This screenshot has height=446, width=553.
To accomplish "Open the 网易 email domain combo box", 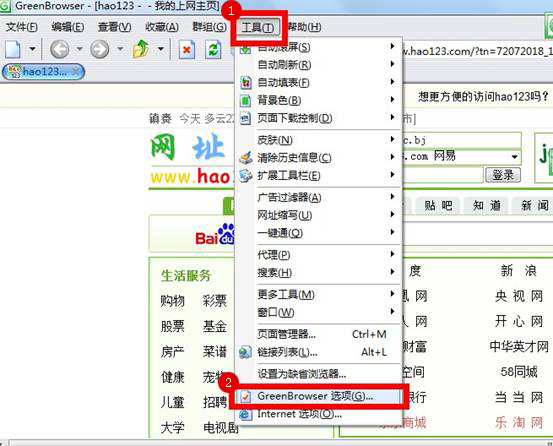I will tap(462, 156).
